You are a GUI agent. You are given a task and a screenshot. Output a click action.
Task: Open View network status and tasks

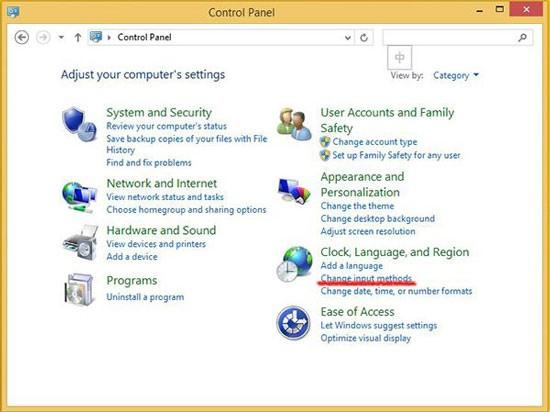(x=165, y=197)
